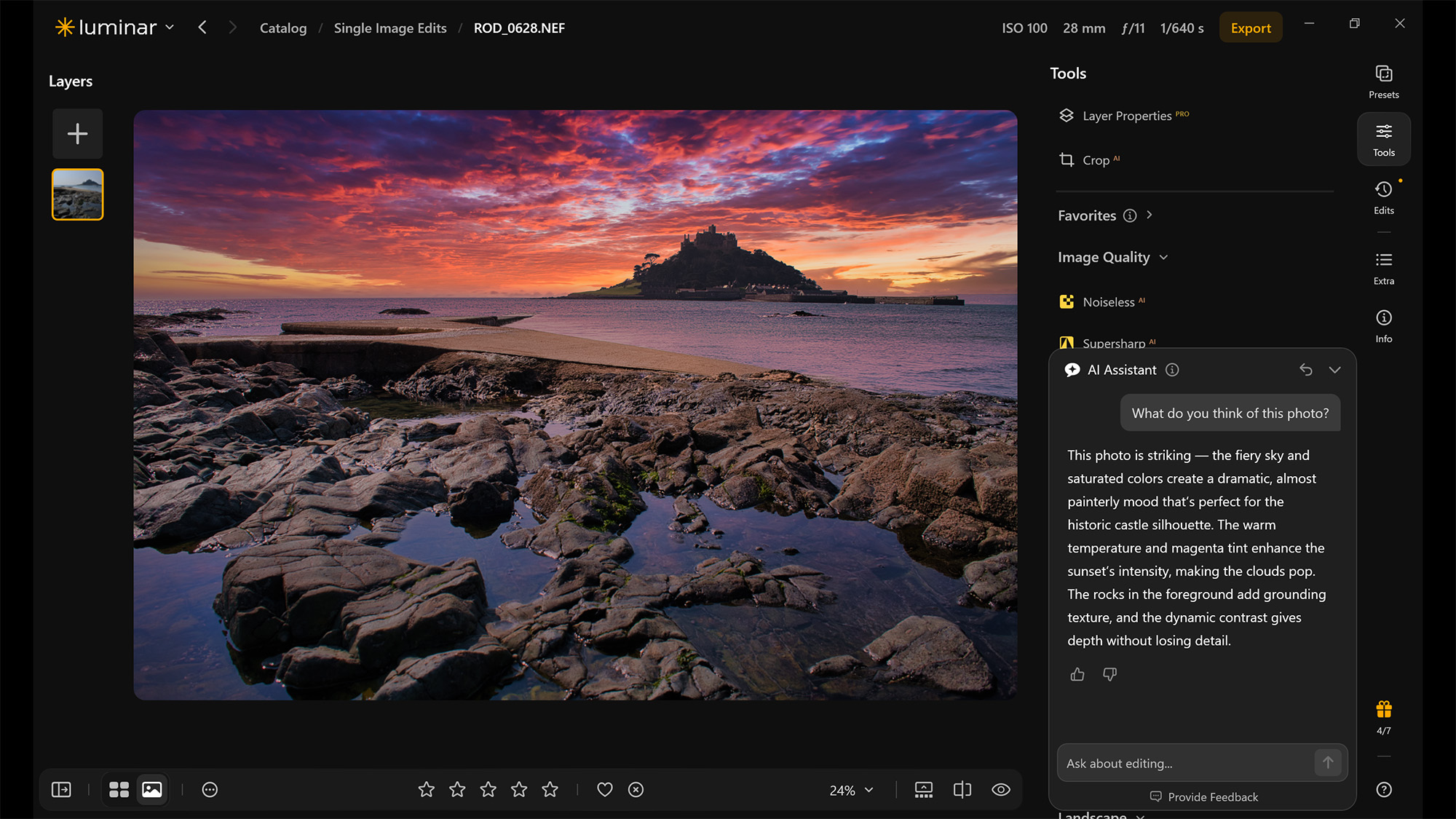Select the Crop AI tool

pos(1089,160)
